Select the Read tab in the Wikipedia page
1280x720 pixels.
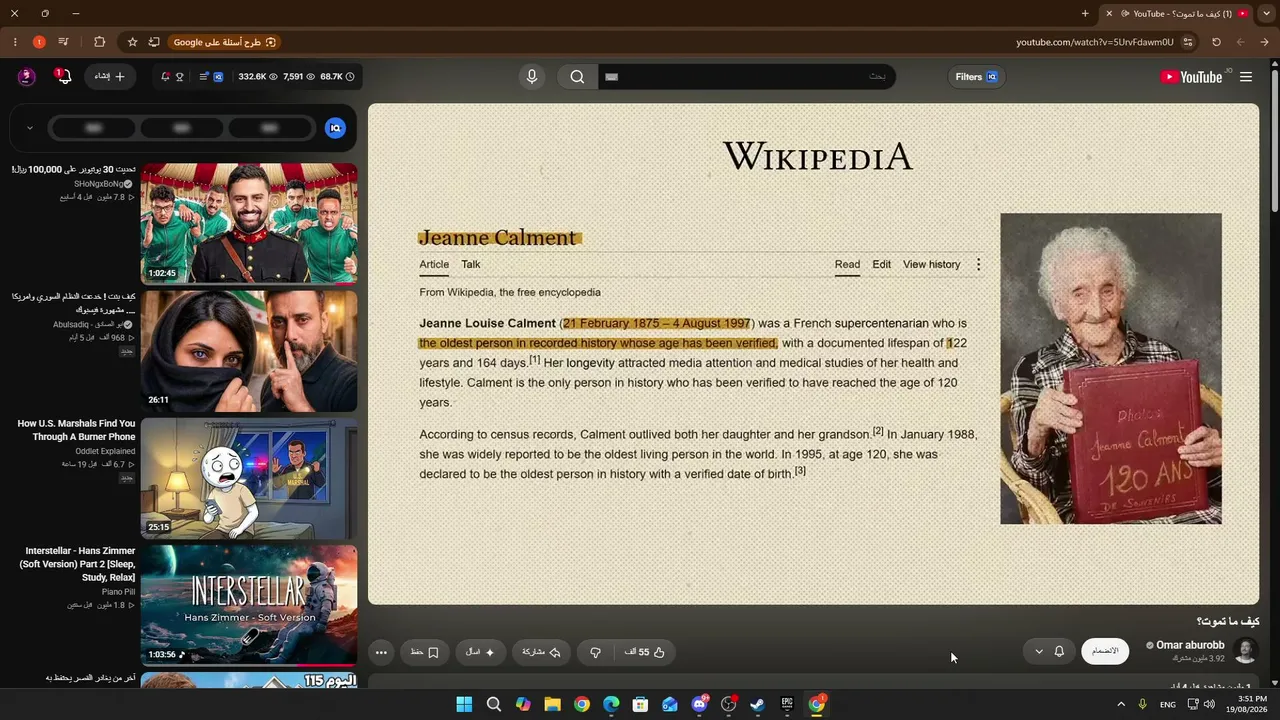pos(847,265)
